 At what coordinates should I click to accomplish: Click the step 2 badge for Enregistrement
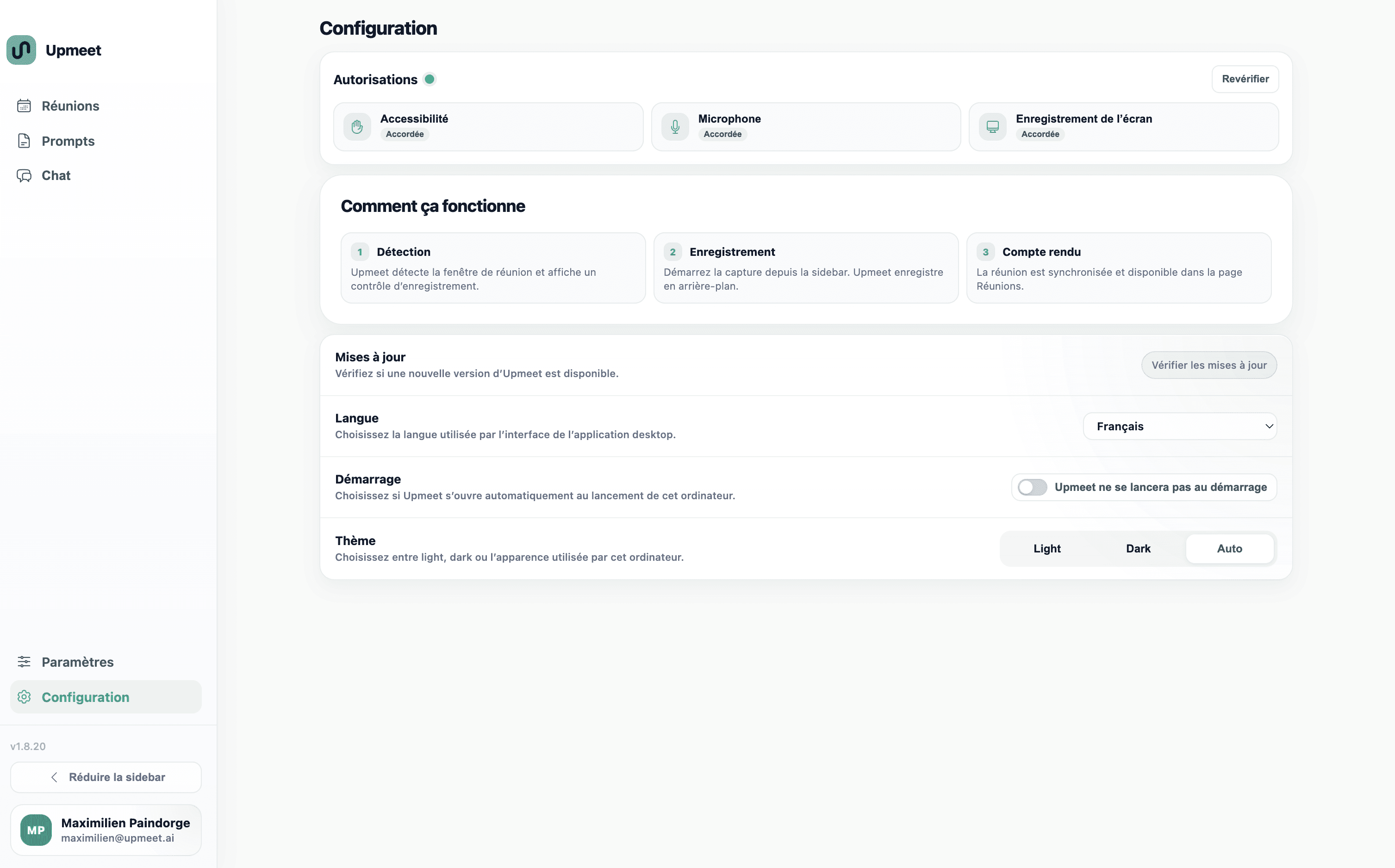pyautogui.click(x=673, y=252)
